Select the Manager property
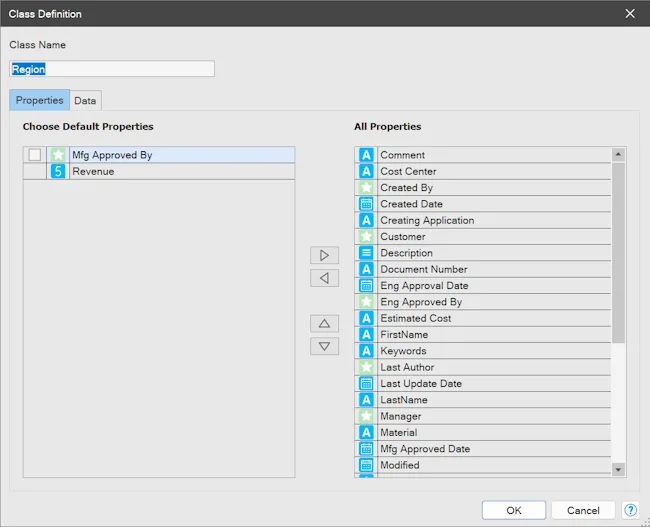The width and height of the screenshot is (650, 527). (x=483, y=416)
